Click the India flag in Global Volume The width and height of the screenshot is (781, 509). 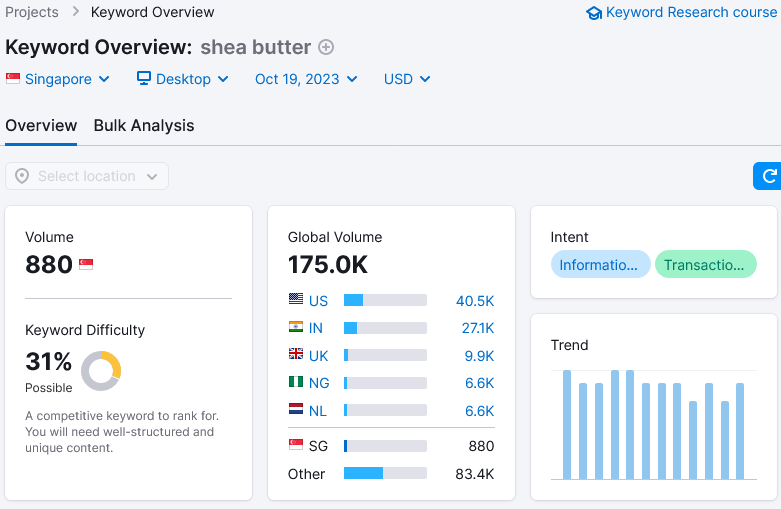[x=296, y=327]
